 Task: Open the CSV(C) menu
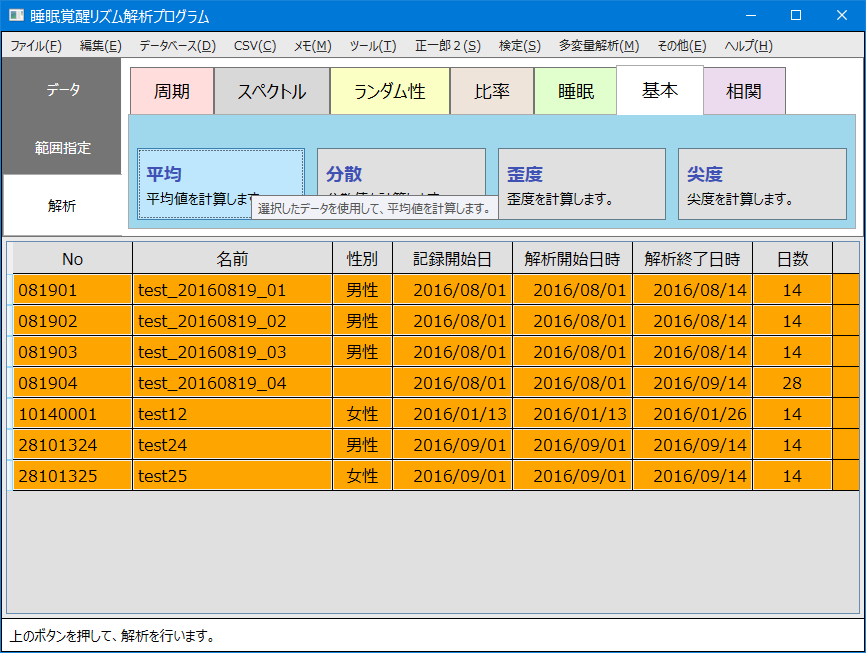click(255, 46)
